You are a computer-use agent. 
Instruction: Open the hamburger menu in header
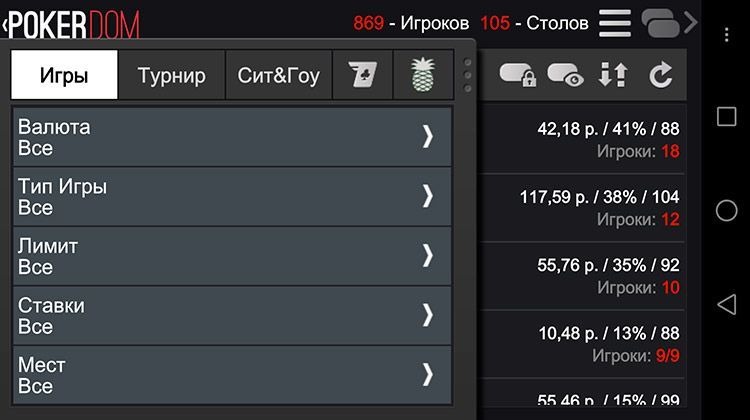pyautogui.click(x=615, y=23)
